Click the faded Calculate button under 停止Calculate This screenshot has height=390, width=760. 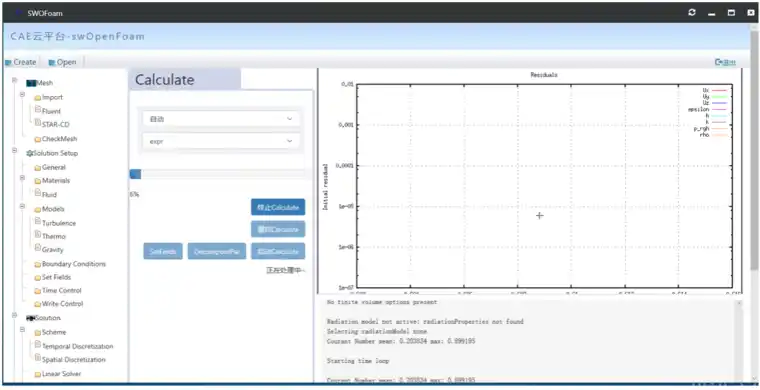[x=278, y=229]
